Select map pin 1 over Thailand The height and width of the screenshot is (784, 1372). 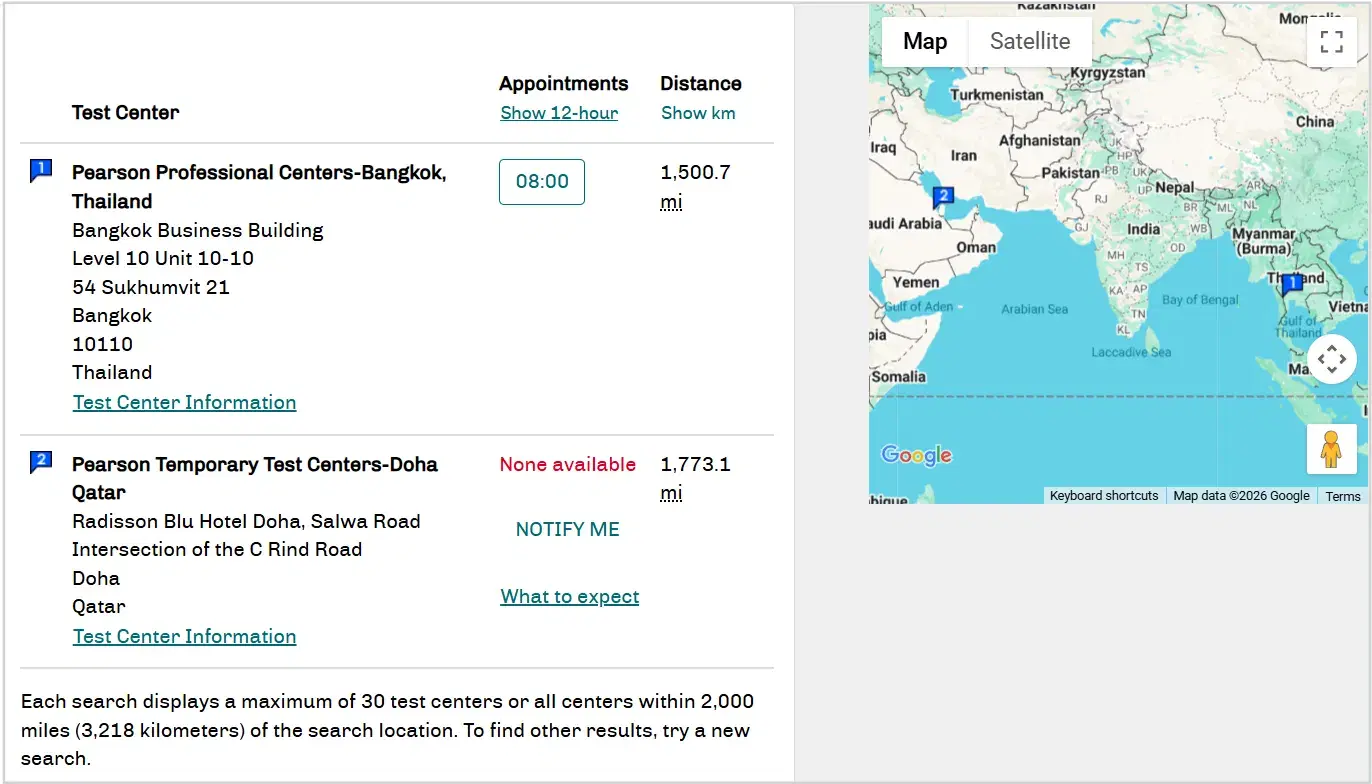[1291, 284]
